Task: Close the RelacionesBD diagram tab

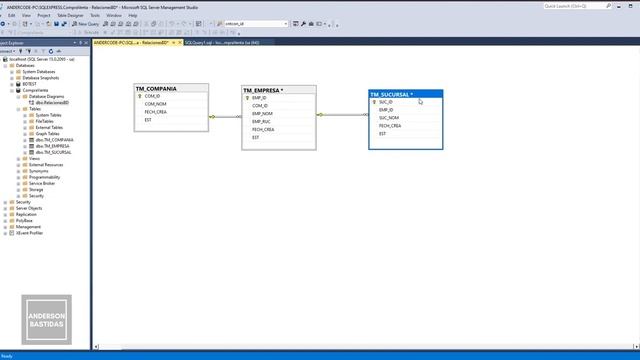Action: pyautogui.click(x=180, y=42)
